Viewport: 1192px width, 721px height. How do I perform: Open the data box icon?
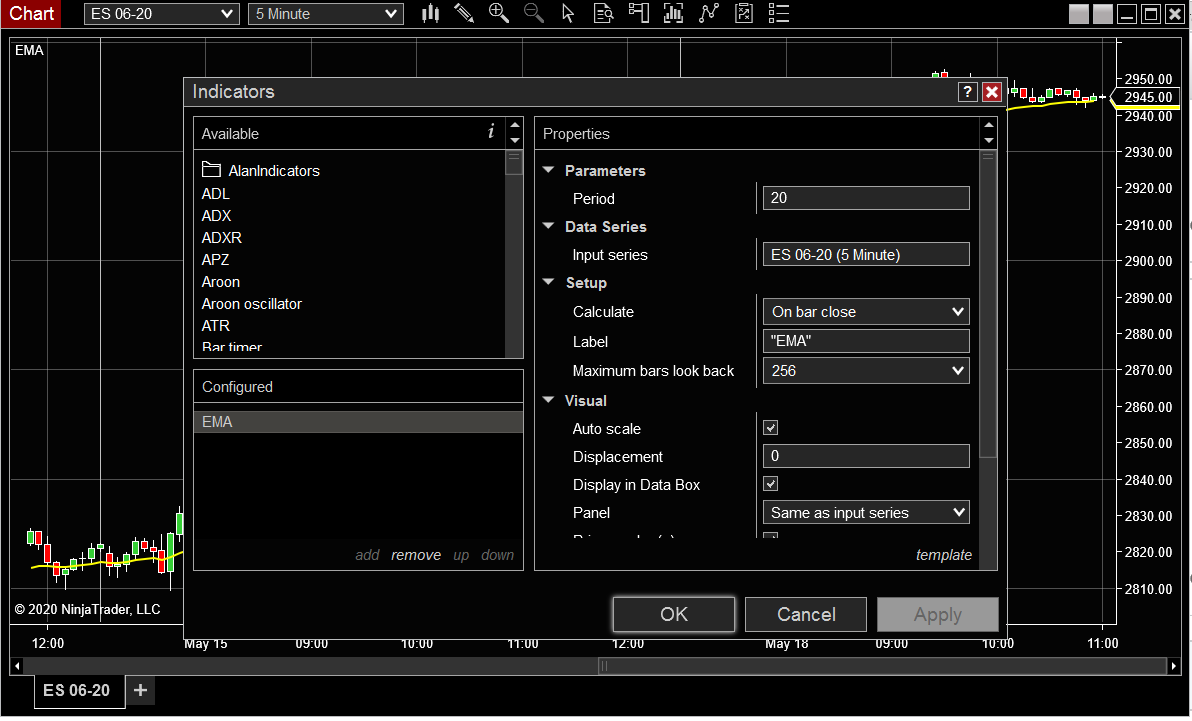(x=603, y=14)
